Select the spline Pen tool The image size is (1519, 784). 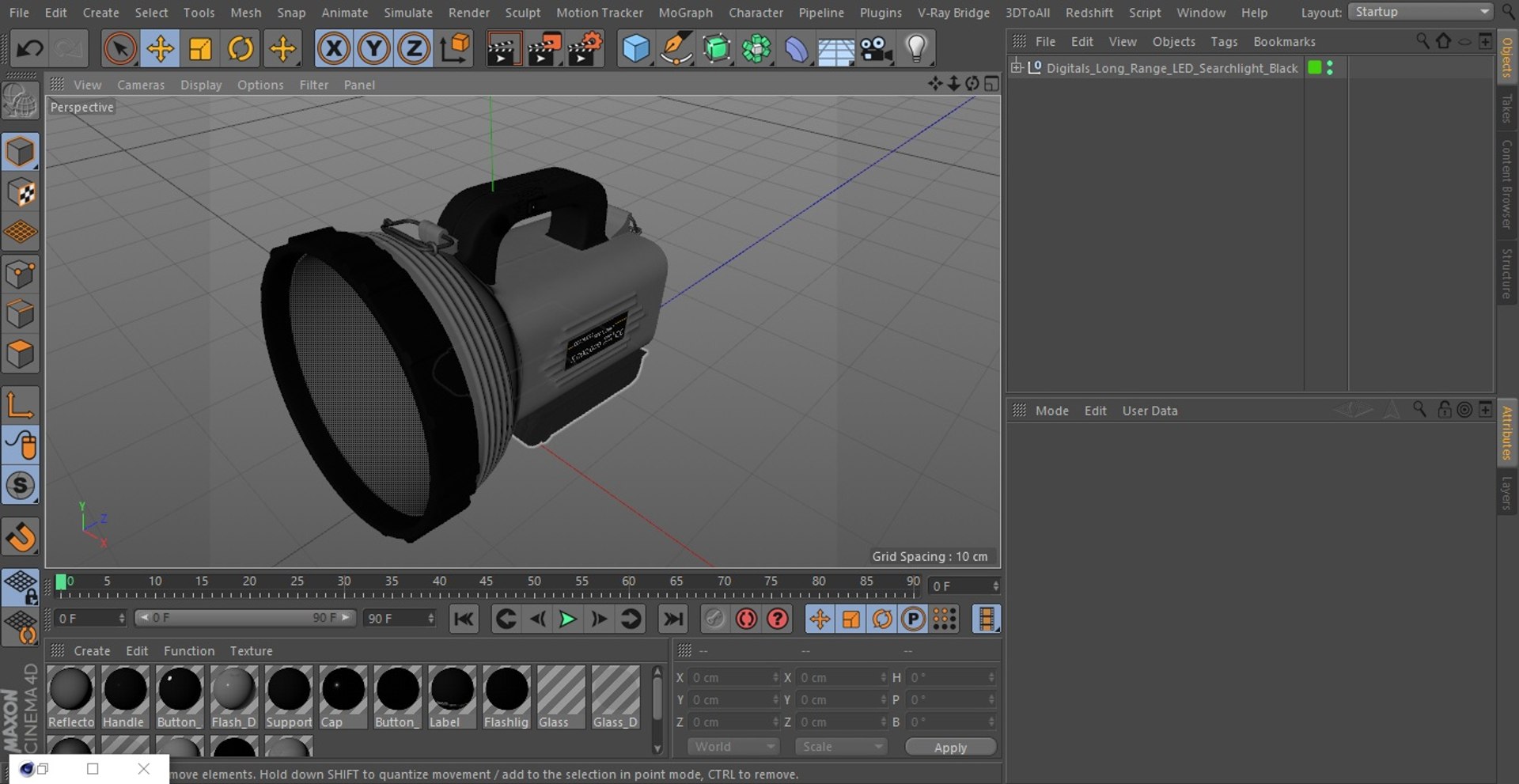(676, 49)
